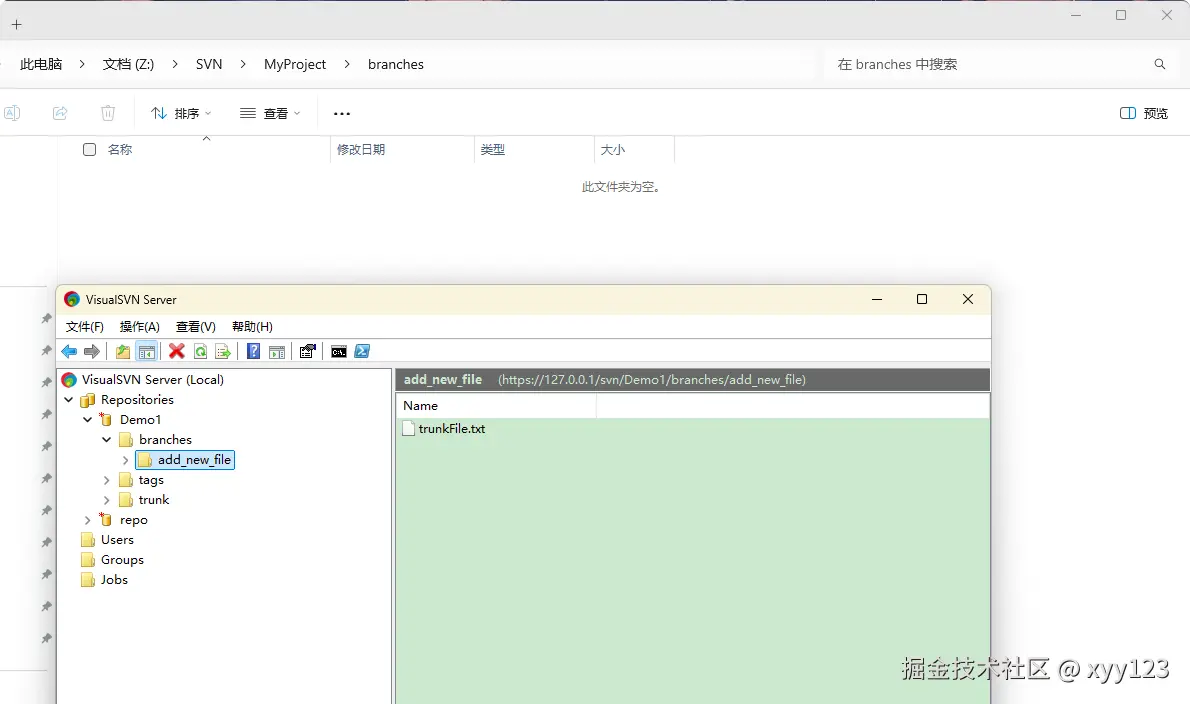Click the Back arrow in VisualSVN toolbar

[x=69, y=351]
